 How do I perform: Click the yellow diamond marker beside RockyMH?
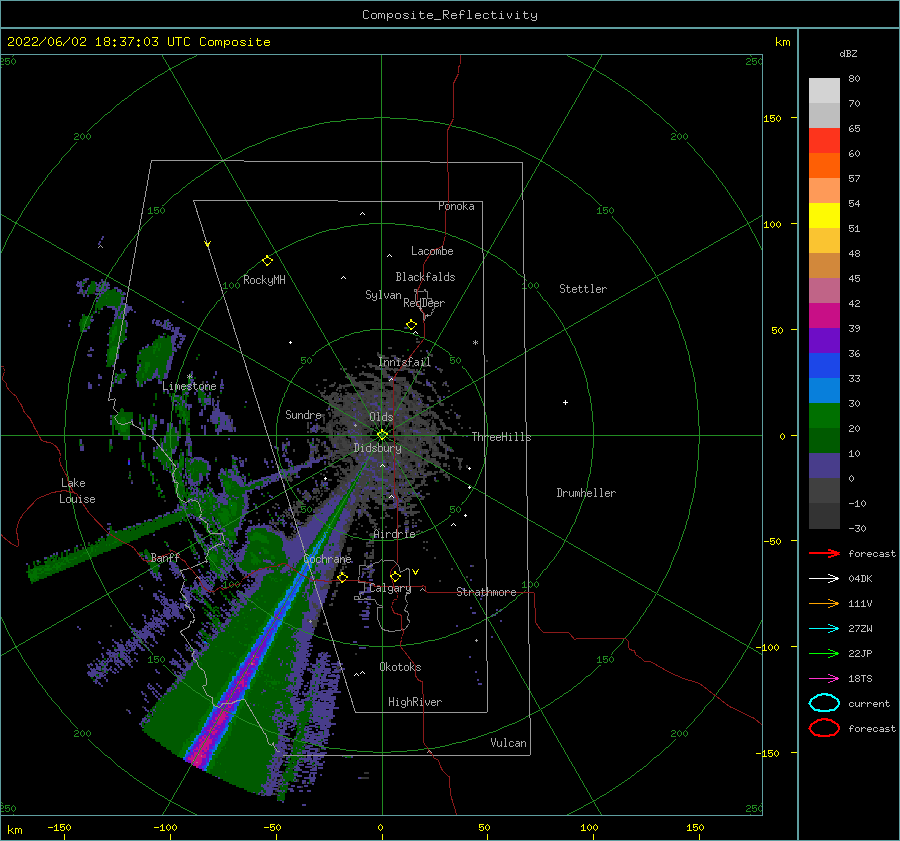267,261
